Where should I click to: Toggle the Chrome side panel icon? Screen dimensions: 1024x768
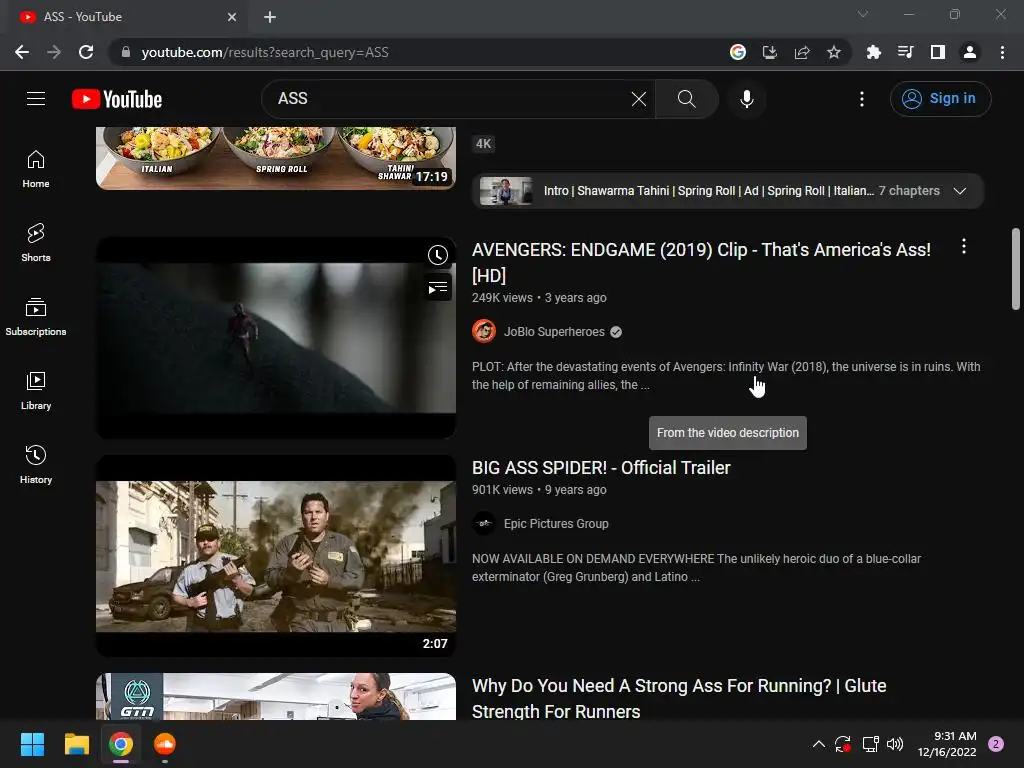click(938, 52)
